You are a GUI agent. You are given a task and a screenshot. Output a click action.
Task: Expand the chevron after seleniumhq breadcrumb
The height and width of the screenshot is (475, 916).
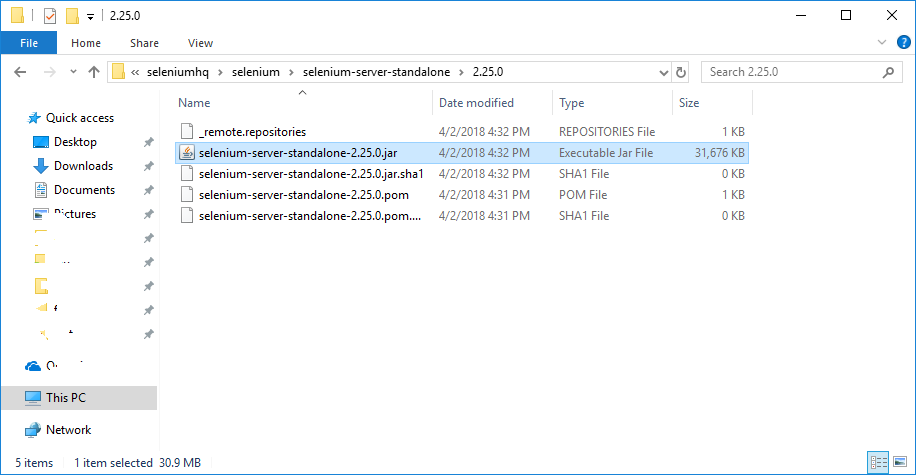point(220,72)
